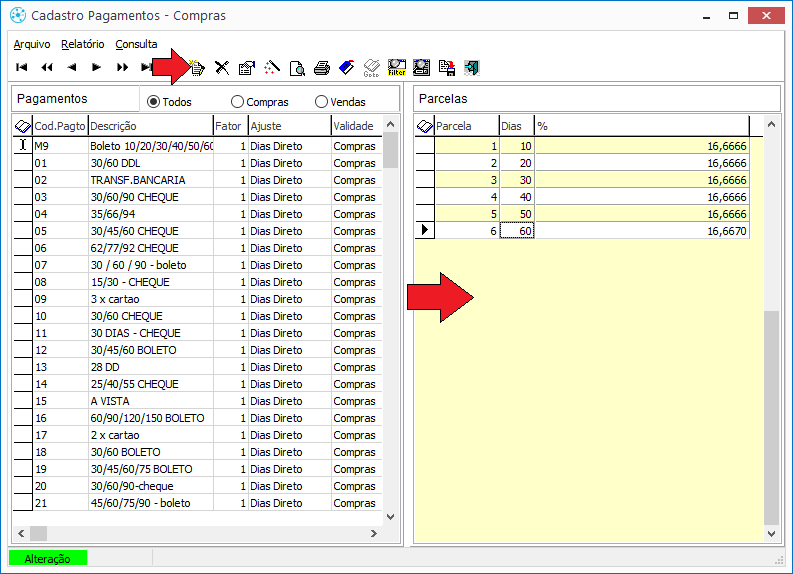This screenshot has width=793, height=574.
Task: Click the book icon in Parcelas grid header
Action: point(425,126)
